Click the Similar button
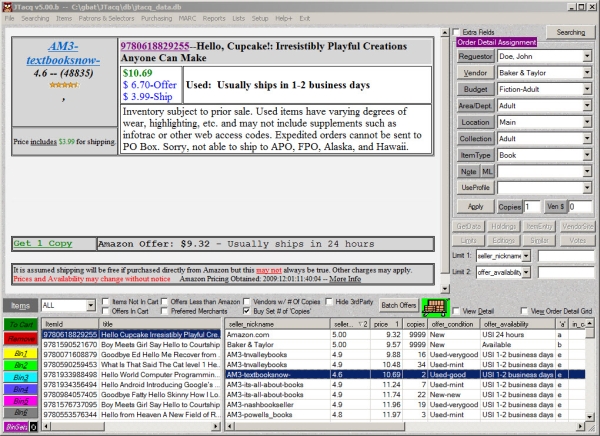 pos(539,240)
